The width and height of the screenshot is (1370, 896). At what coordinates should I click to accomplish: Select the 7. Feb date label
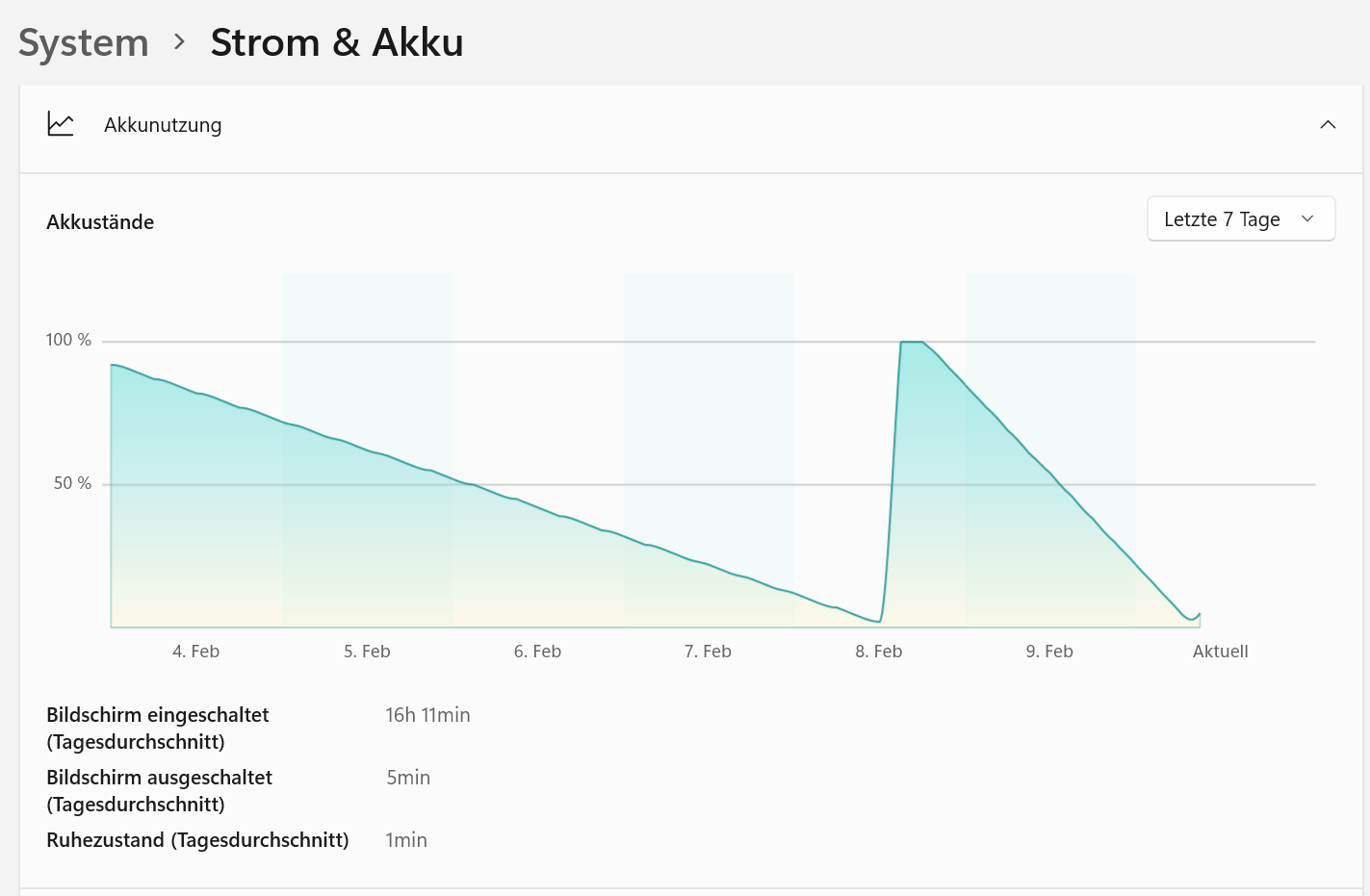coord(708,652)
